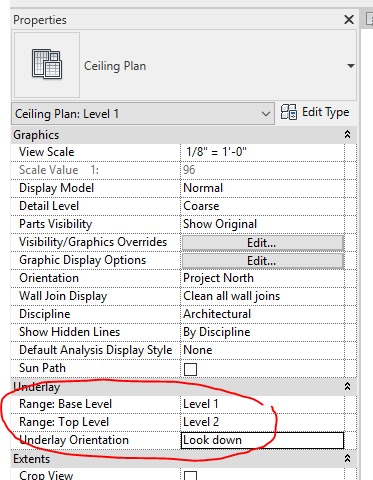This screenshot has height=480, width=373.
Task: Select the Wall Join Display label
Action: point(63,296)
